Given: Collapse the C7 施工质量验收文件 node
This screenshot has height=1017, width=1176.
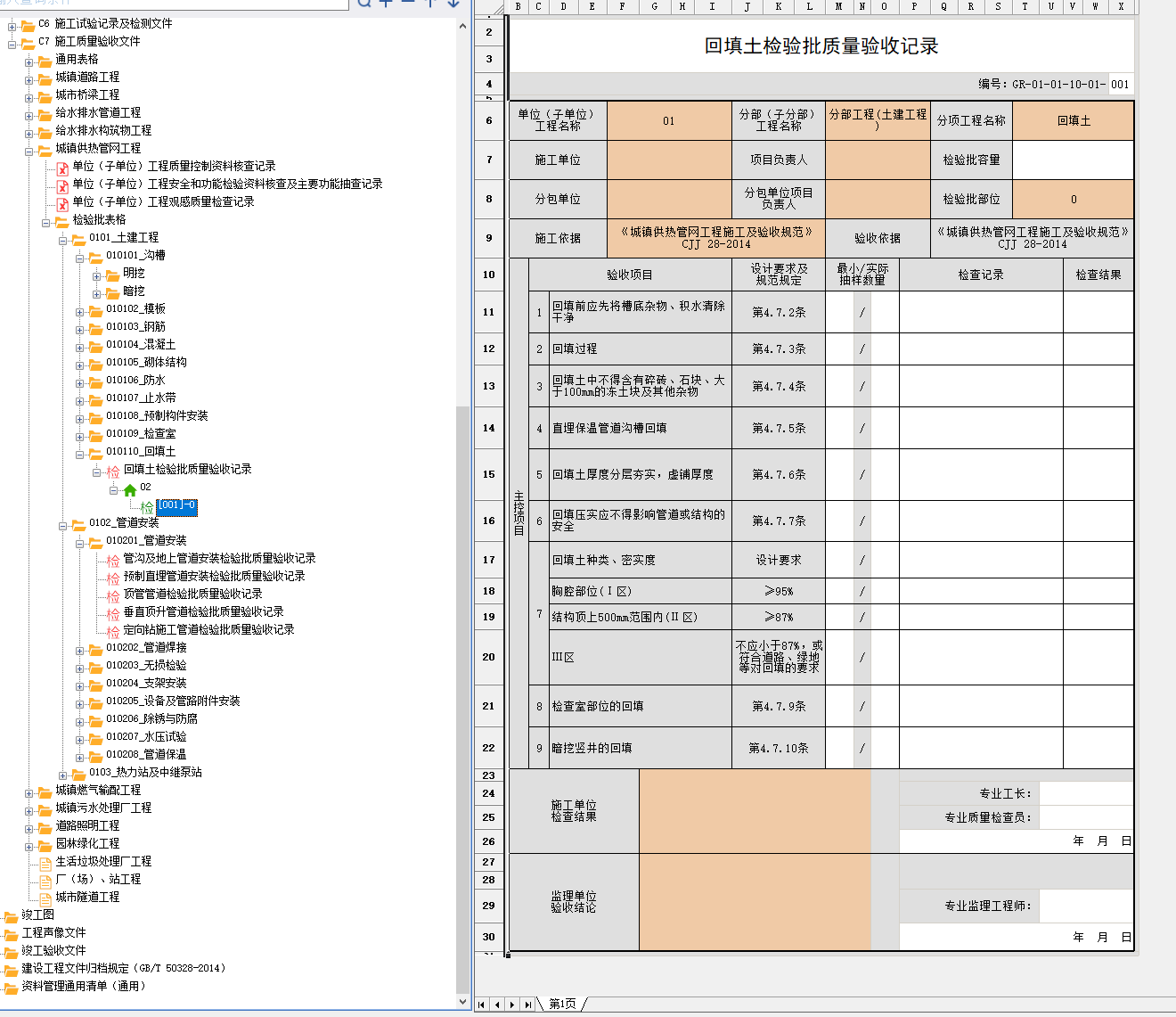Looking at the screenshot, I should point(12,44).
